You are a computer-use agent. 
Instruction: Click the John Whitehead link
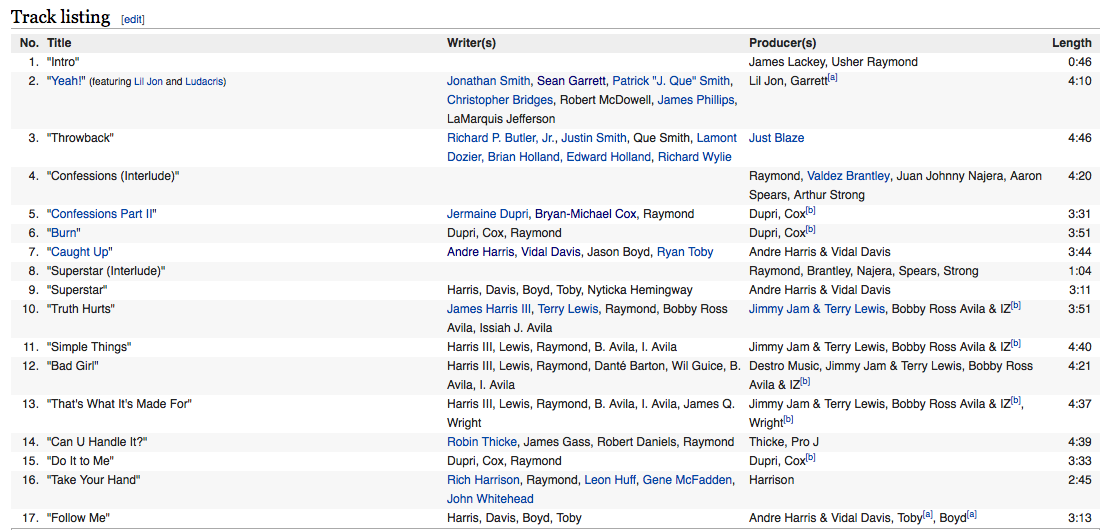[490, 499]
